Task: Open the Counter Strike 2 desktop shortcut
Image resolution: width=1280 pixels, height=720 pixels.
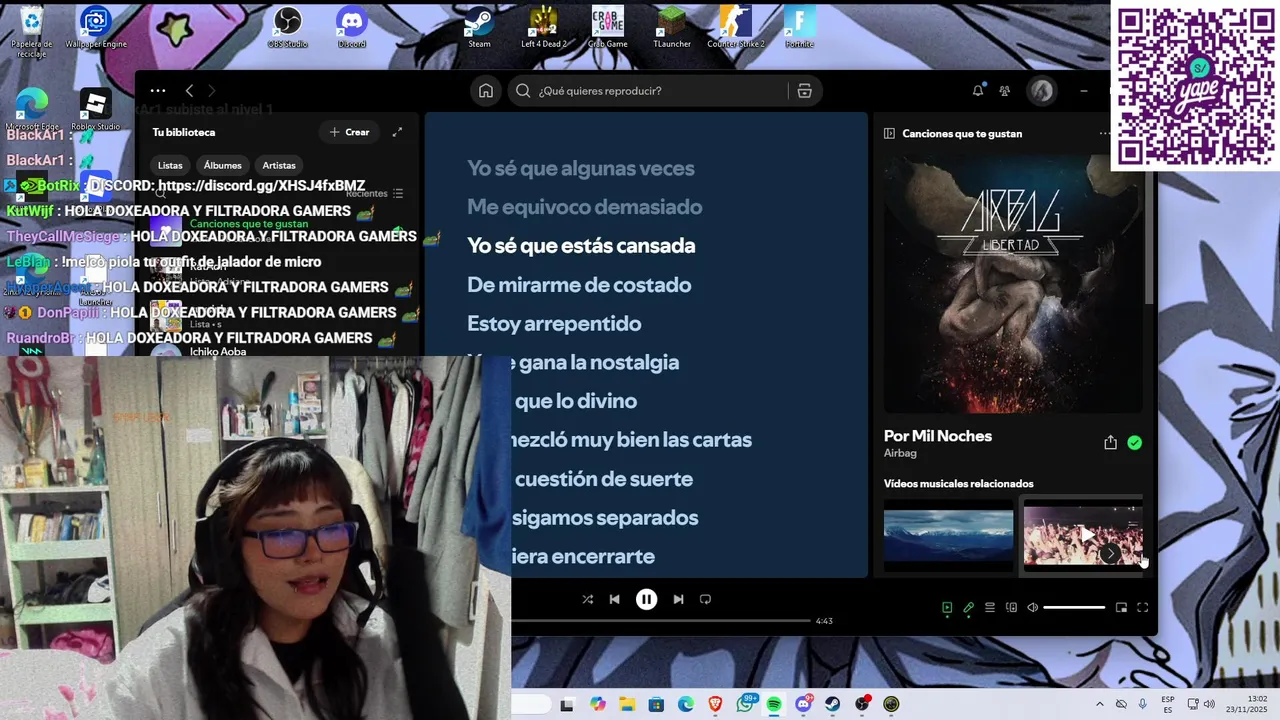Action: pos(736,28)
